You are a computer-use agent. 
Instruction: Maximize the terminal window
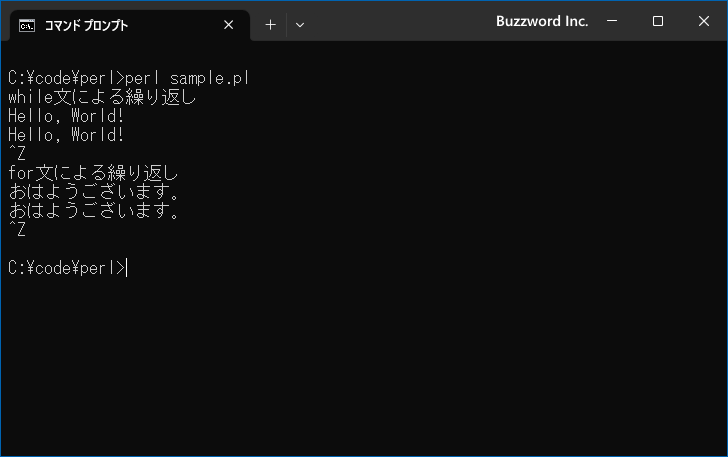point(658,21)
